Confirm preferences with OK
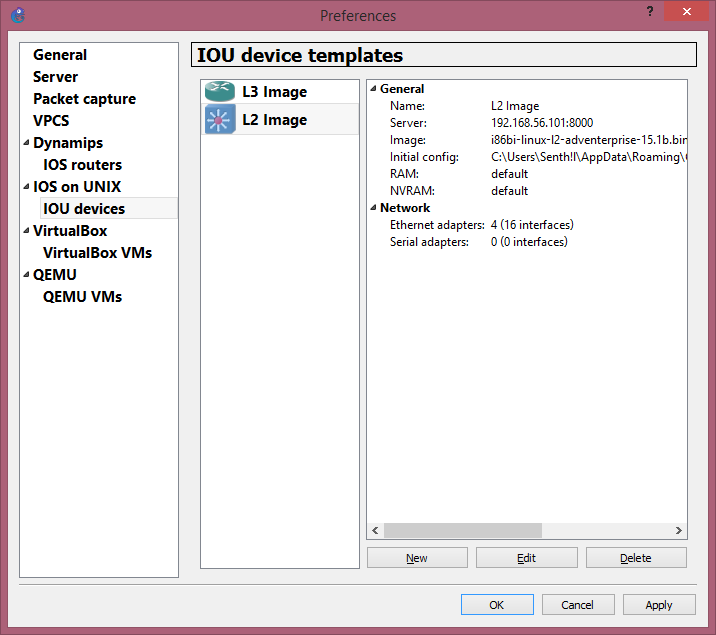This screenshot has height=635, width=716. 497,605
